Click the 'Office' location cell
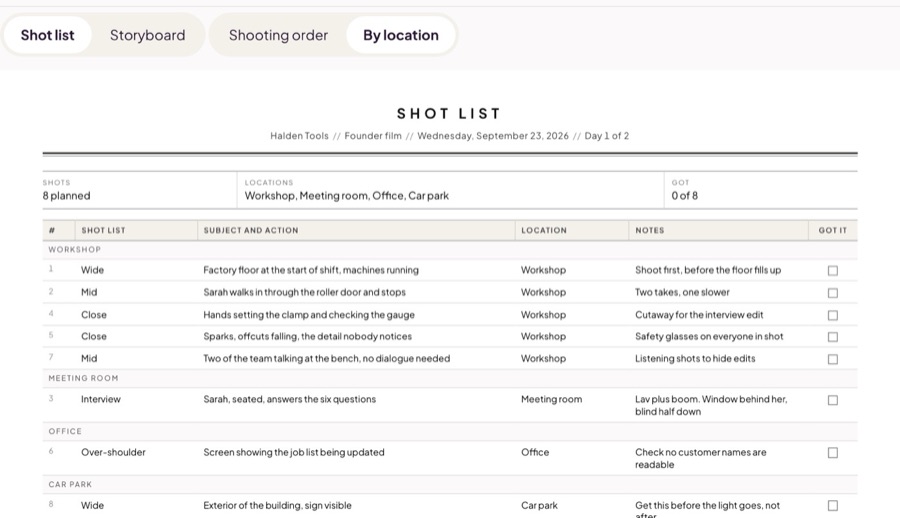 tap(535, 453)
